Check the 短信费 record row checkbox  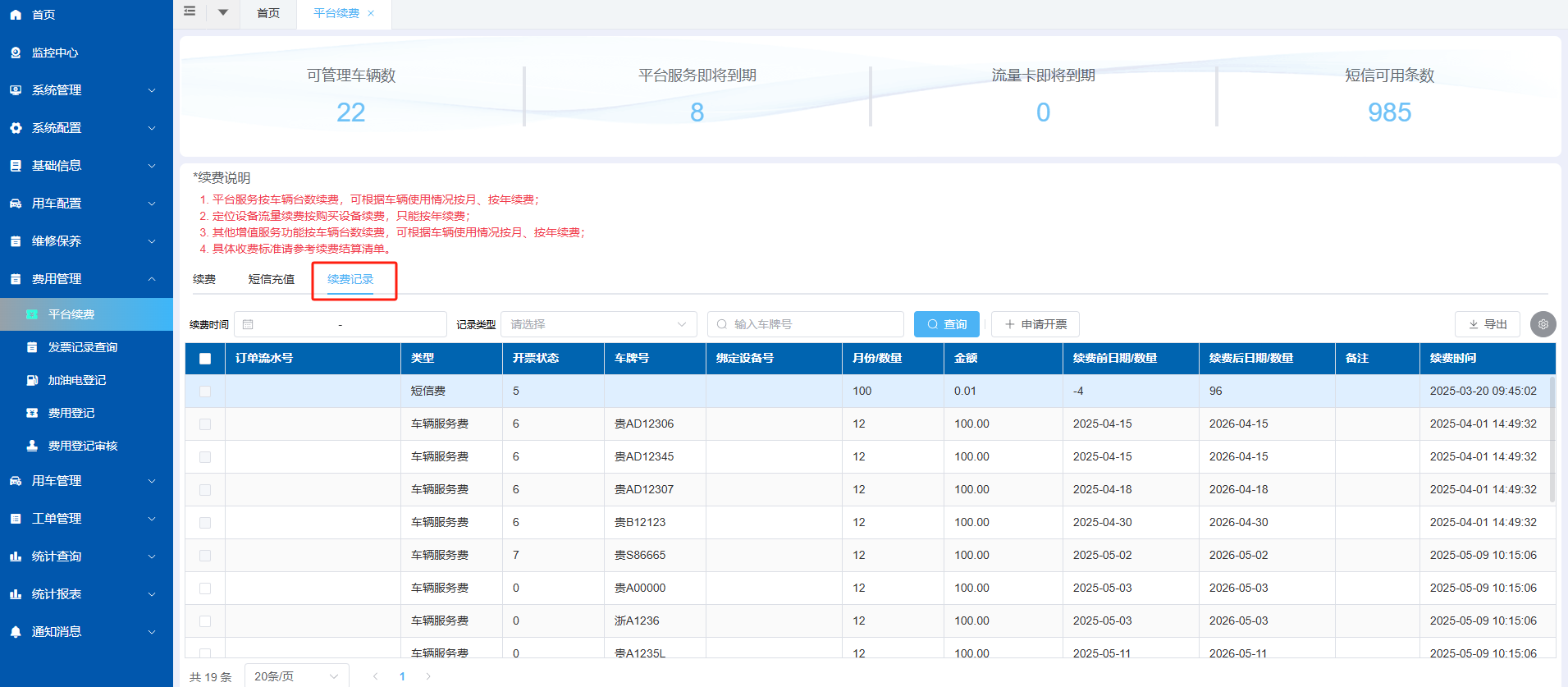click(x=205, y=392)
